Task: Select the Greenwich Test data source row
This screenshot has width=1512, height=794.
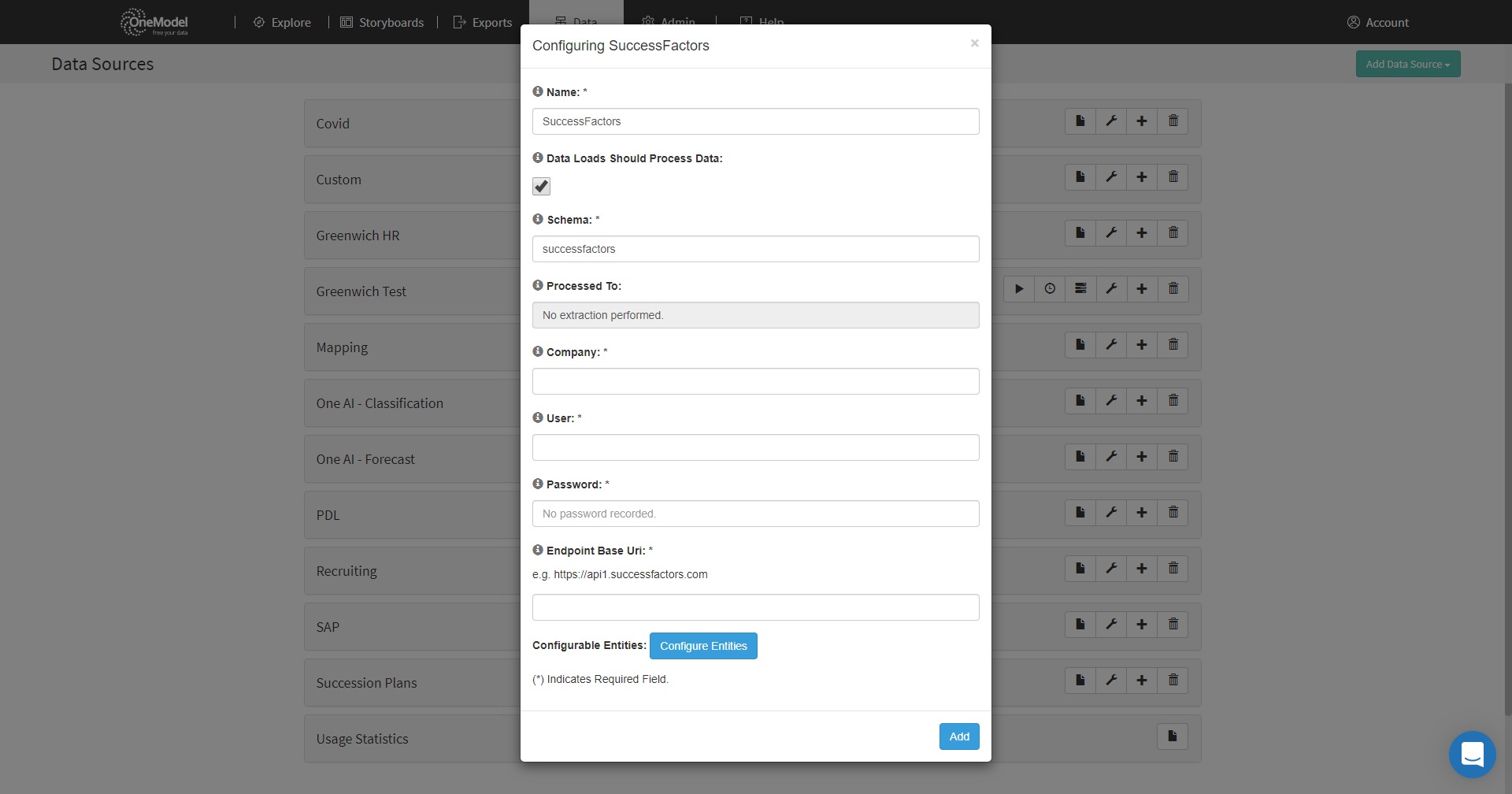Action: pyautogui.click(x=753, y=291)
